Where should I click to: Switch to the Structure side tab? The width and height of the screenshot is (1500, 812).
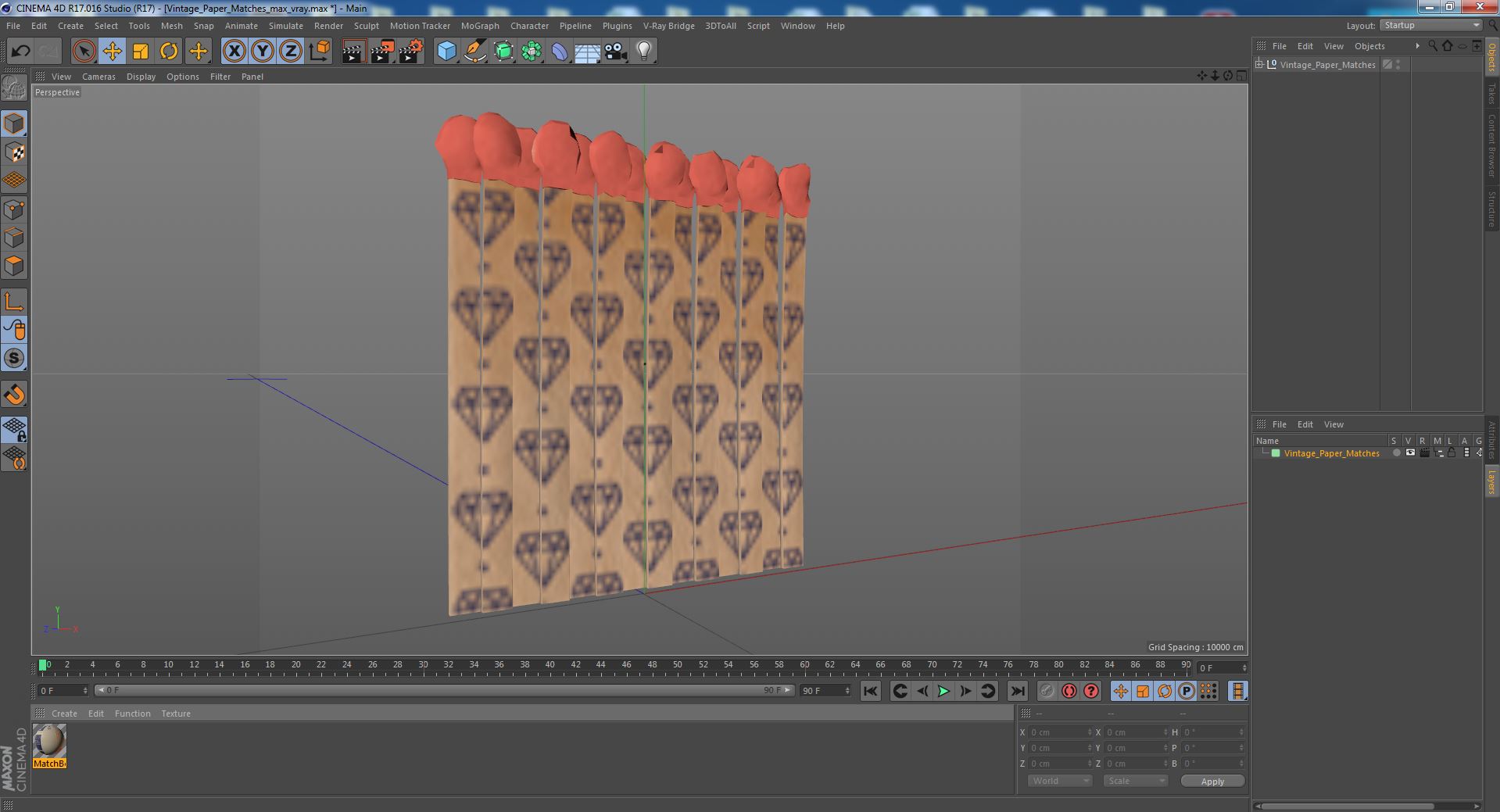pyautogui.click(x=1491, y=209)
